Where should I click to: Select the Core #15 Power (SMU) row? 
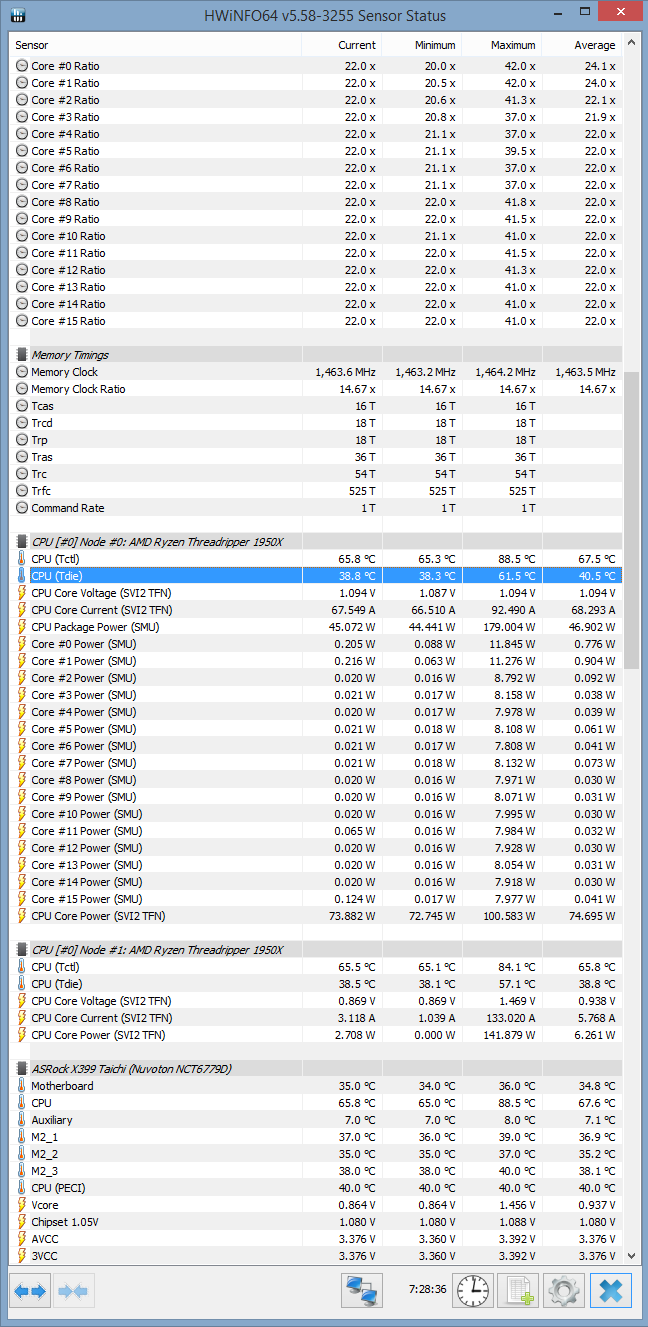pos(316,899)
